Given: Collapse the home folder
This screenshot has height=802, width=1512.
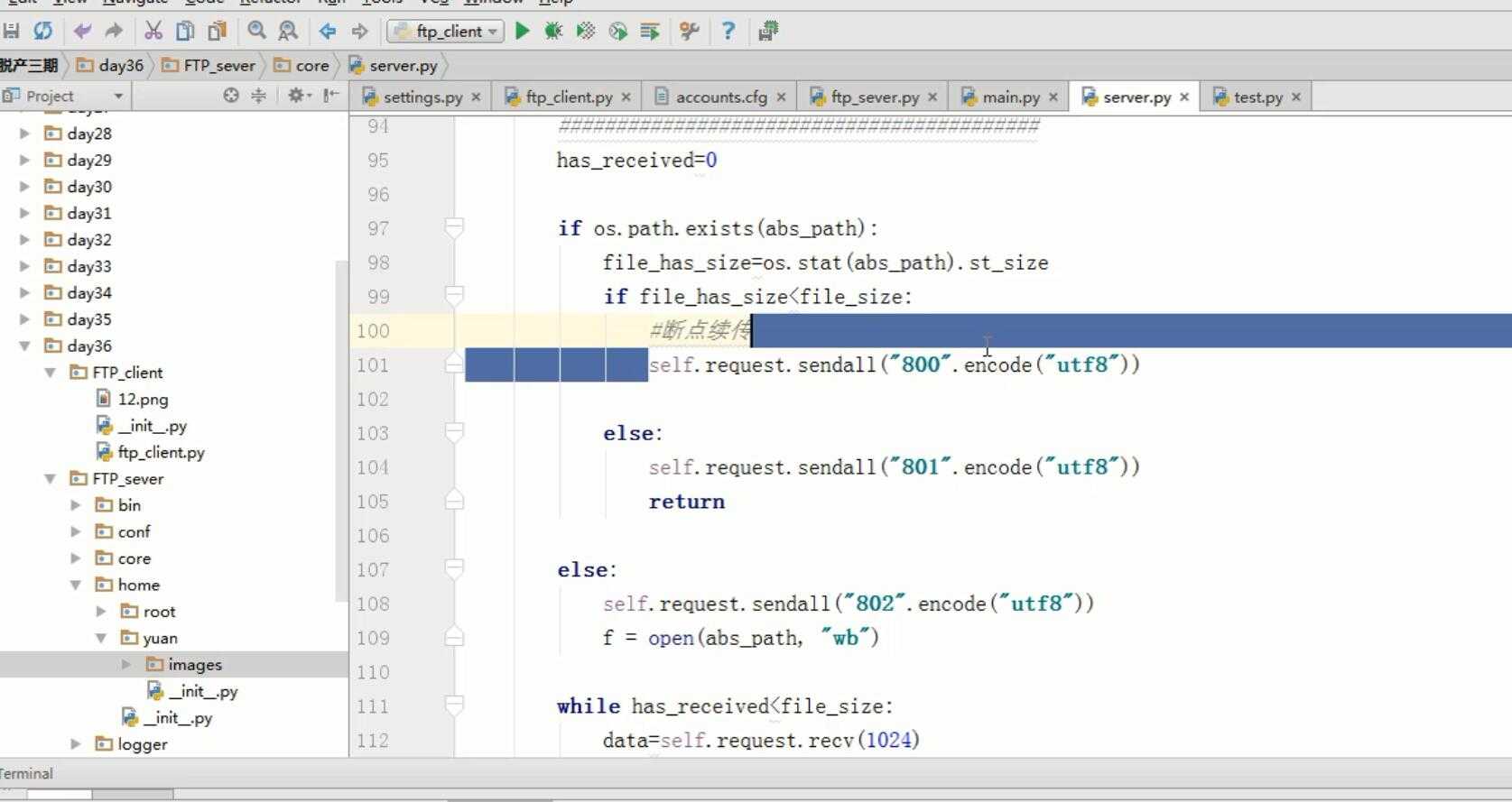Looking at the screenshot, I should tap(76, 585).
